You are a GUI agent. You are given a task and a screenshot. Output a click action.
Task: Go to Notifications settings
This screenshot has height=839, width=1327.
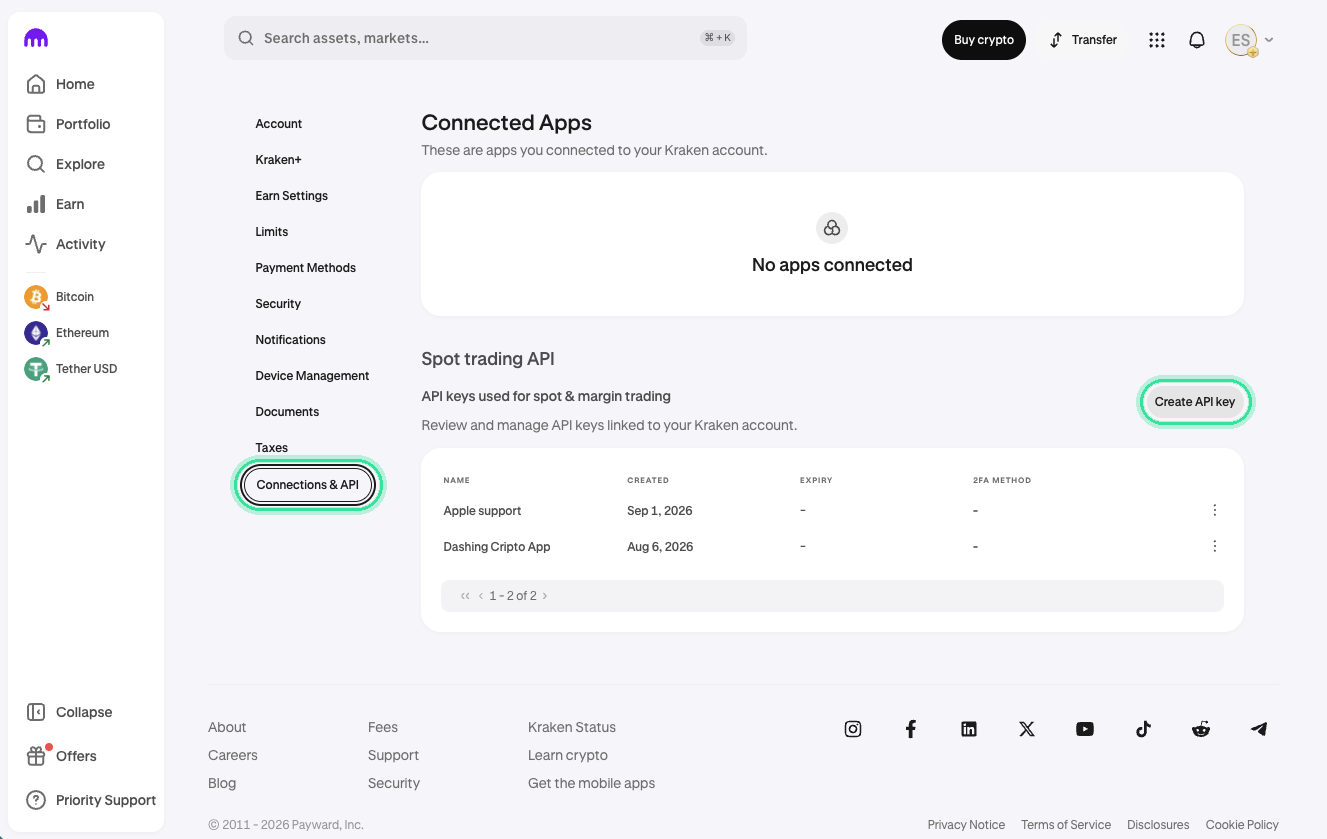click(x=290, y=340)
